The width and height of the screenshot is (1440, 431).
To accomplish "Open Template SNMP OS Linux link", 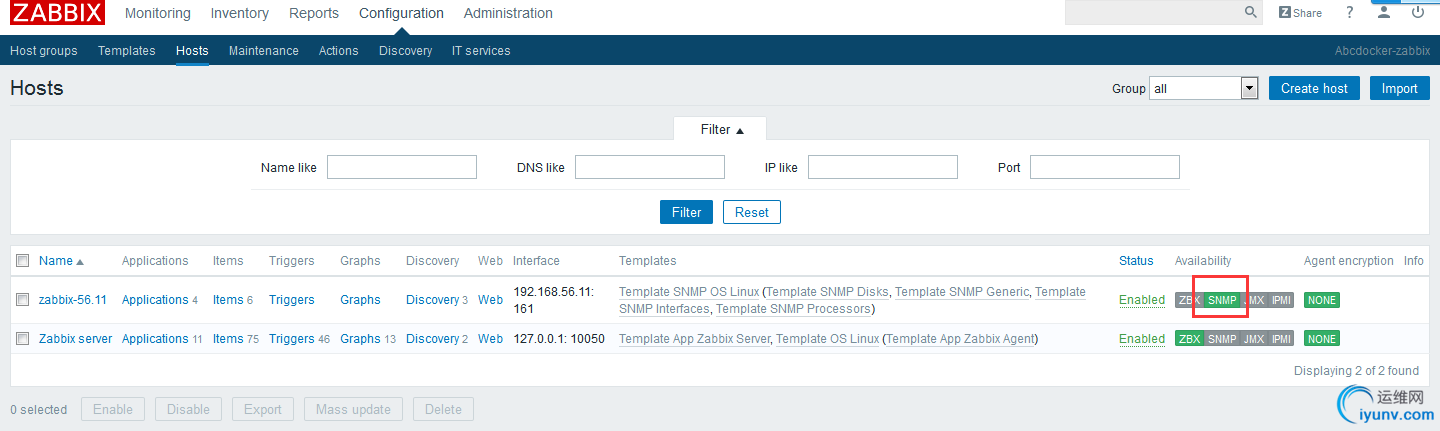I will coord(688,292).
